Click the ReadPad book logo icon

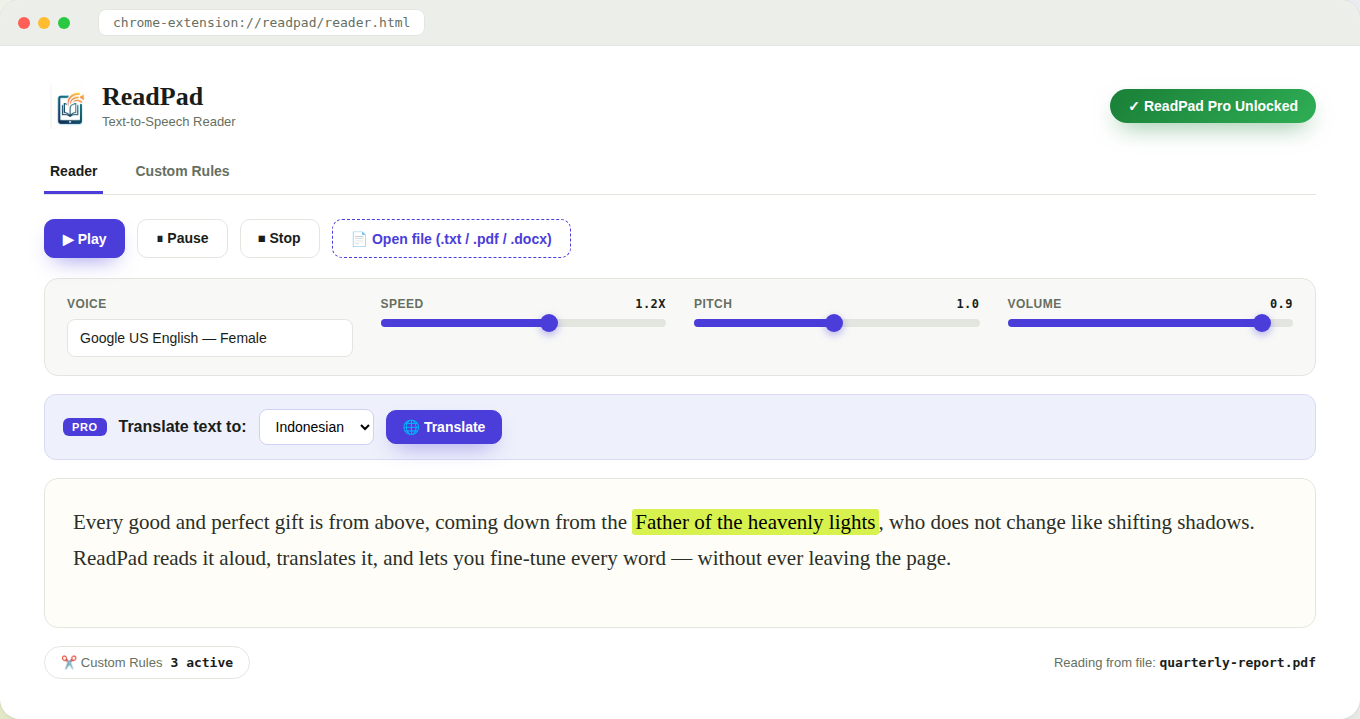(x=70, y=107)
